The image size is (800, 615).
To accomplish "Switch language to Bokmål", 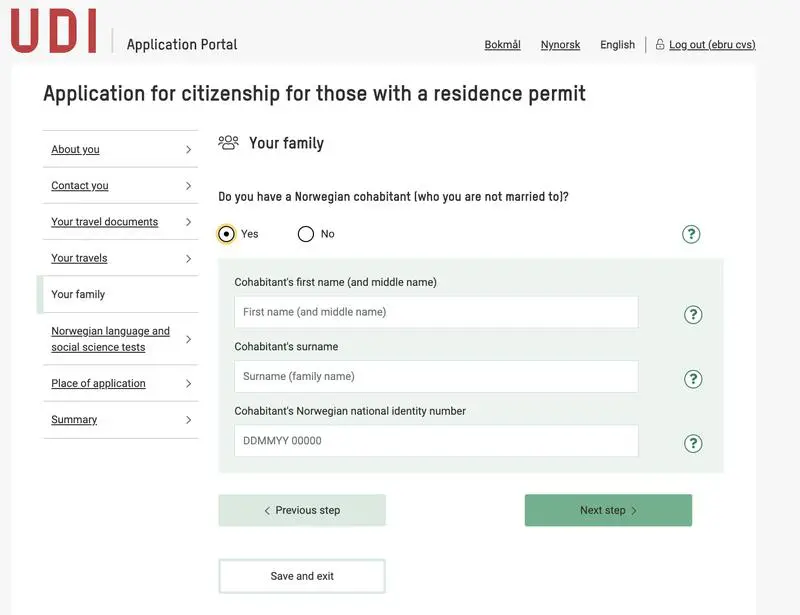I will coord(502,45).
